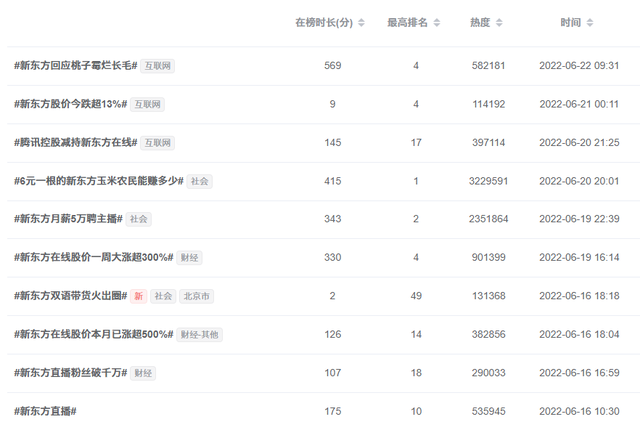Select highest rank value 17
This screenshot has width=640, height=430.
click(x=416, y=142)
